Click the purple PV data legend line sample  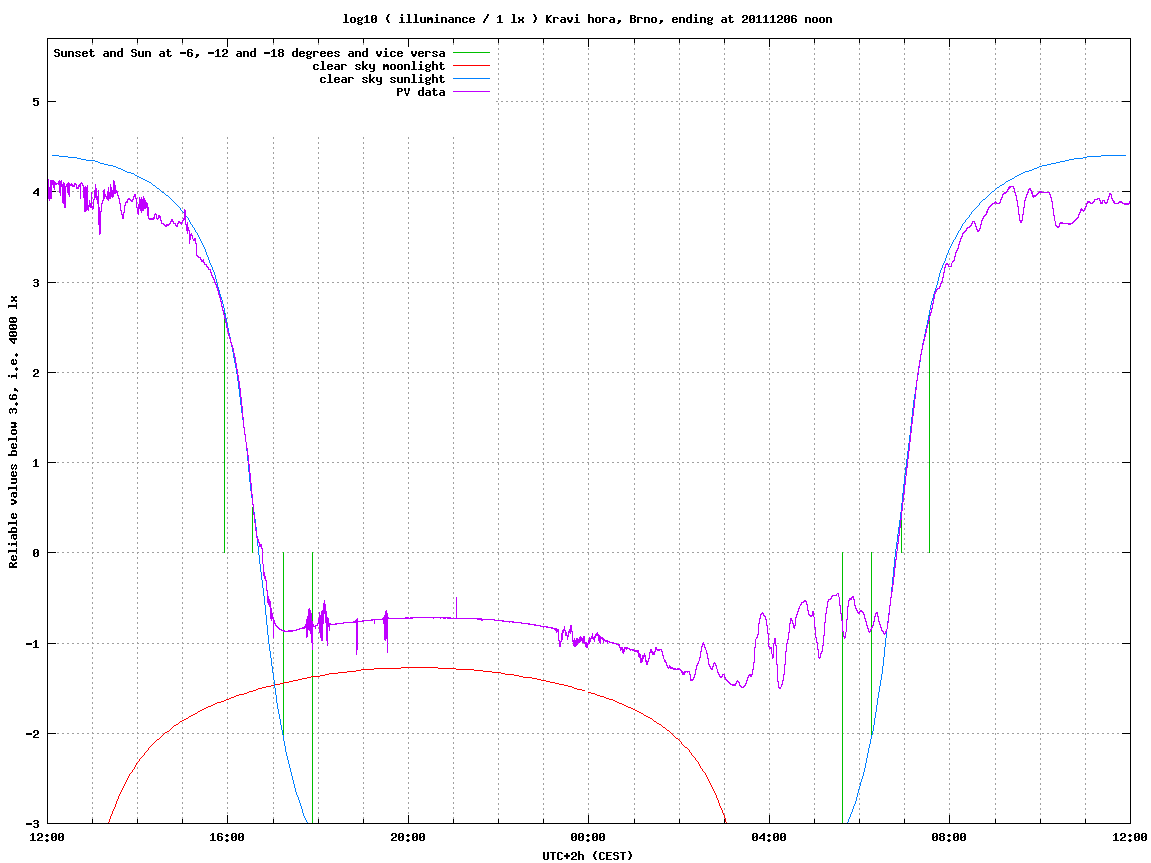tap(471, 92)
